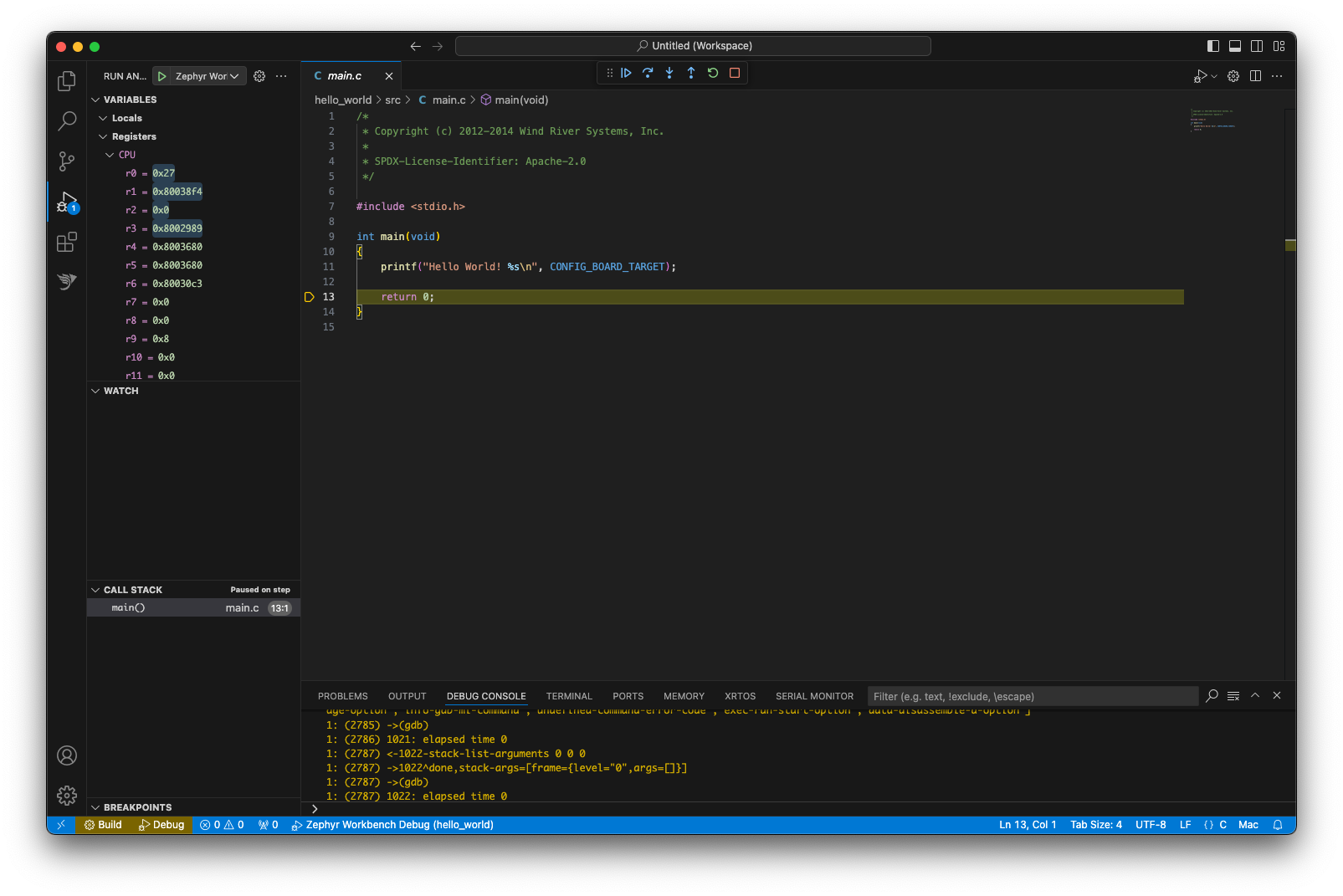Click the Continue debug icon
Screen dimensions: 1343x896
tap(626, 73)
